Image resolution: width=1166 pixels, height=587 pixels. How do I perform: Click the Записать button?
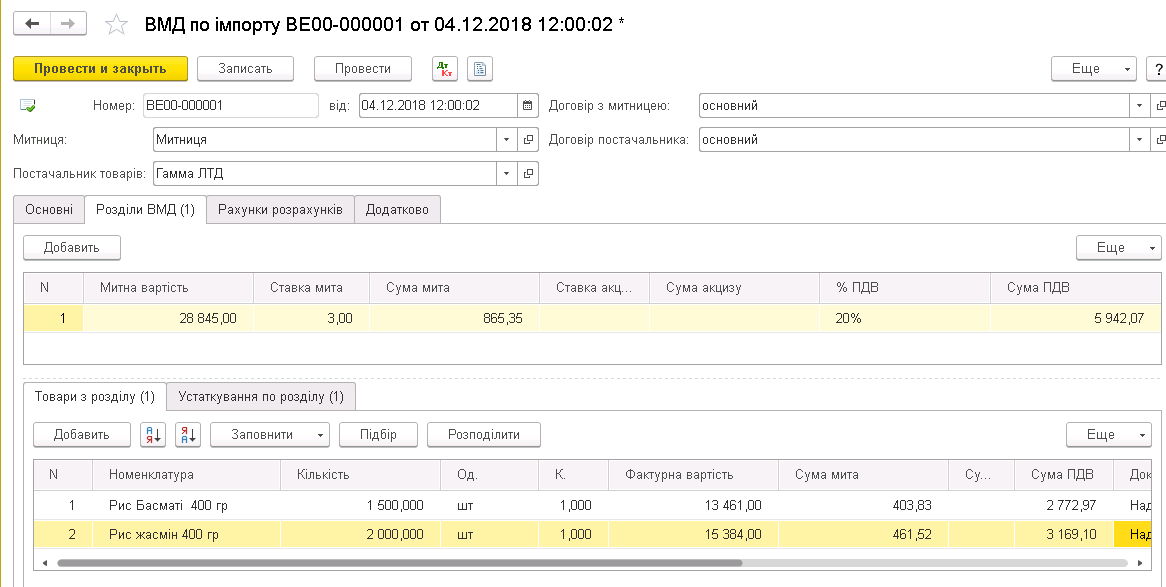tap(245, 68)
